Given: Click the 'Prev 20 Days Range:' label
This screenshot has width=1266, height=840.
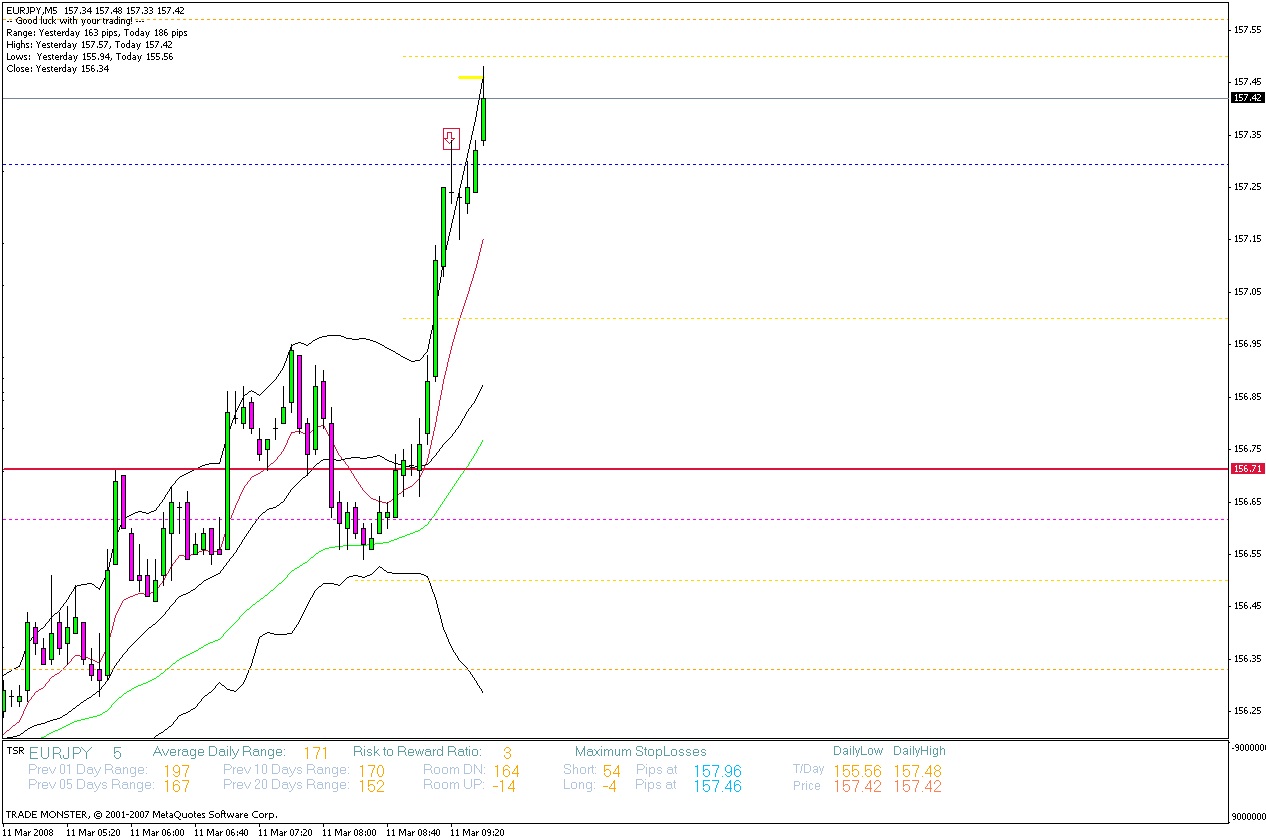Looking at the screenshot, I should point(286,785).
